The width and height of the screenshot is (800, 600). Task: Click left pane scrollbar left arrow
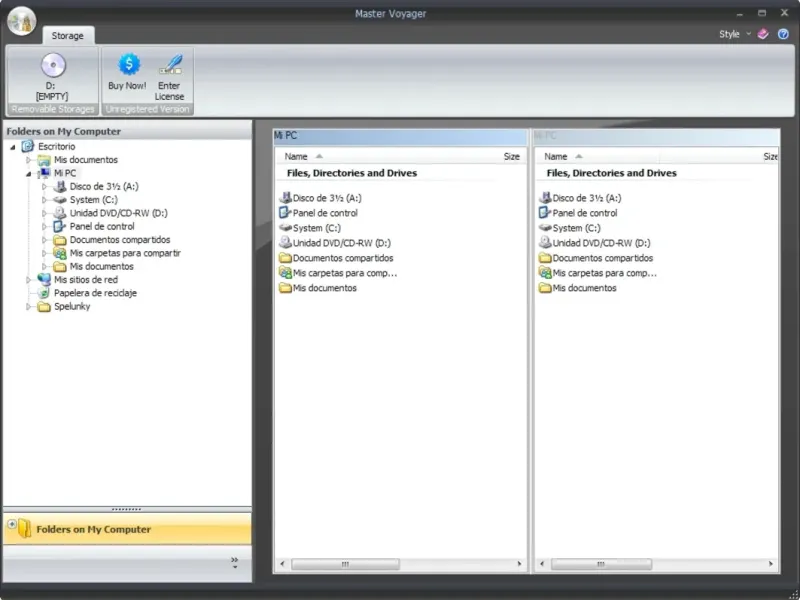coord(282,564)
